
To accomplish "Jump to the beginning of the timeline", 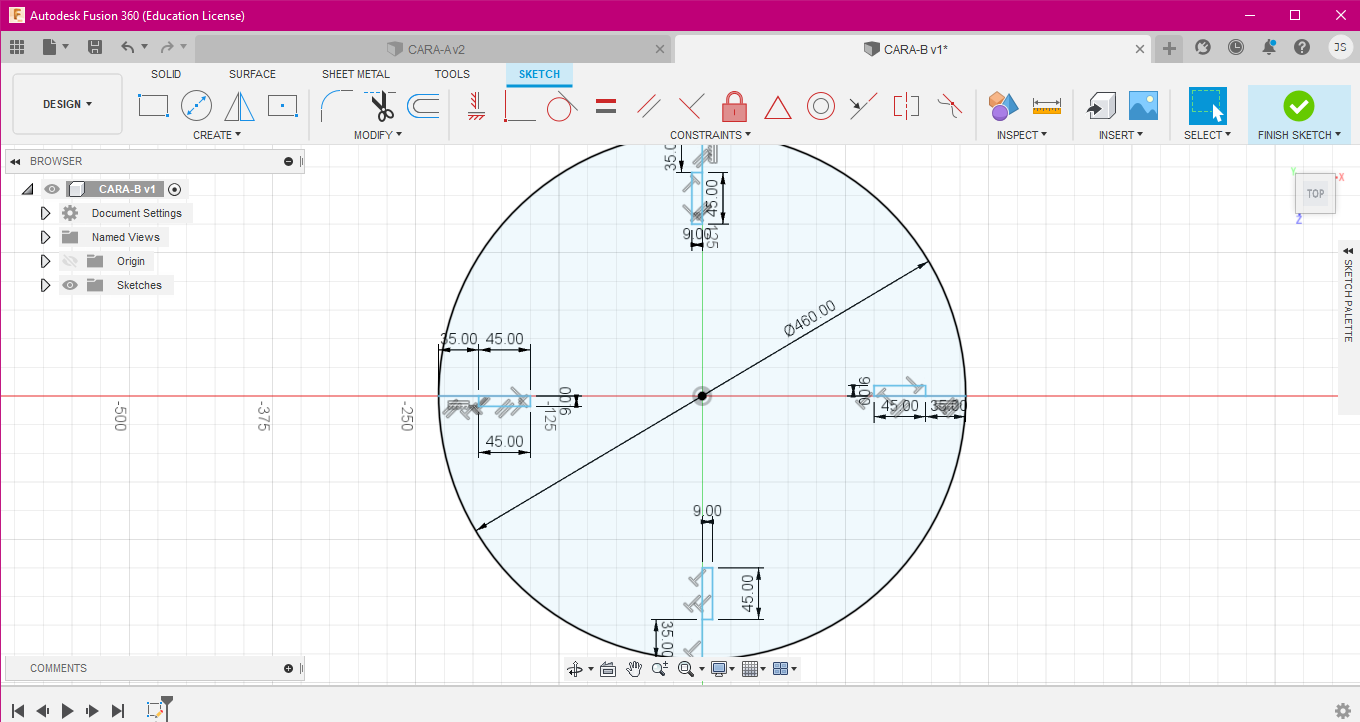I will 18,711.
